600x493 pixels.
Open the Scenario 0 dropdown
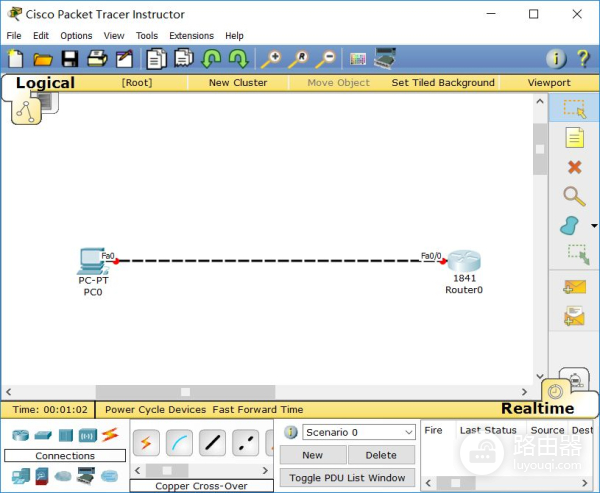(359, 433)
